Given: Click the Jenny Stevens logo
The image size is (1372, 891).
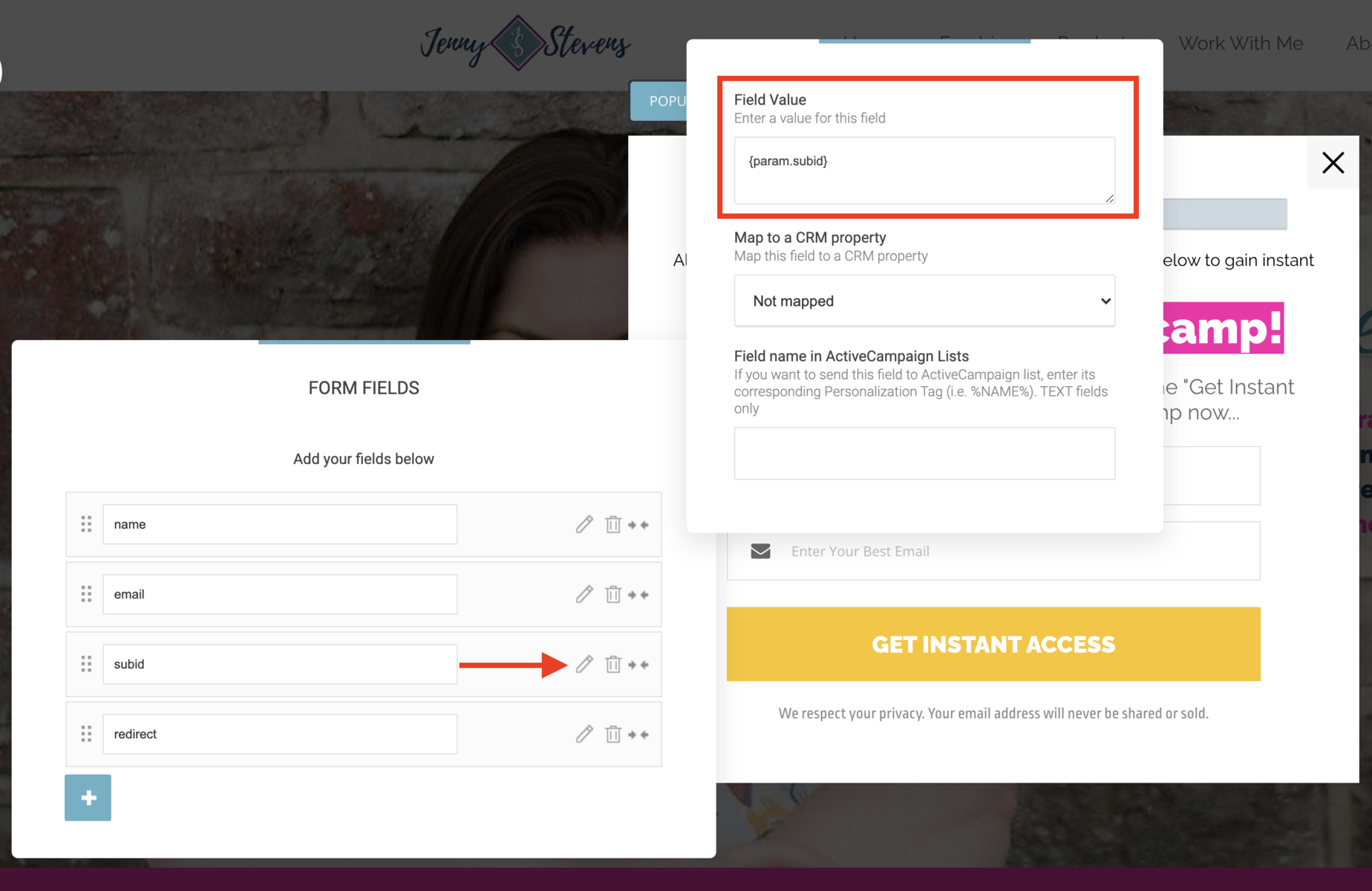Looking at the screenshot, I should 525,43.
